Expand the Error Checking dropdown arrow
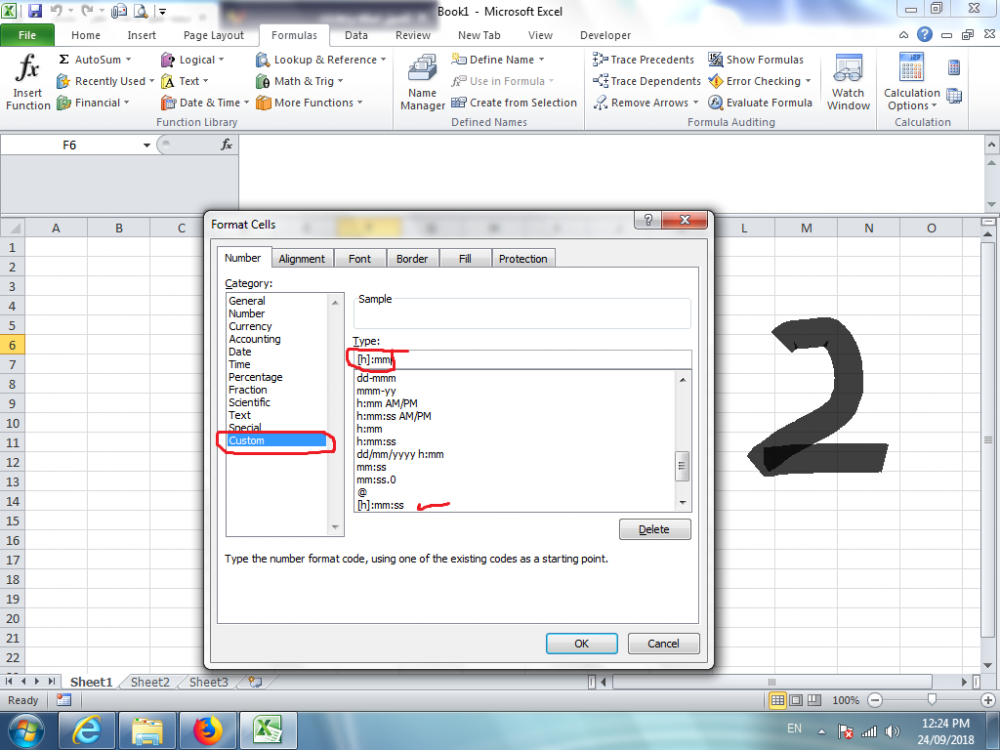The width and height of the screenshot is (1000, 750). [808, 81]
